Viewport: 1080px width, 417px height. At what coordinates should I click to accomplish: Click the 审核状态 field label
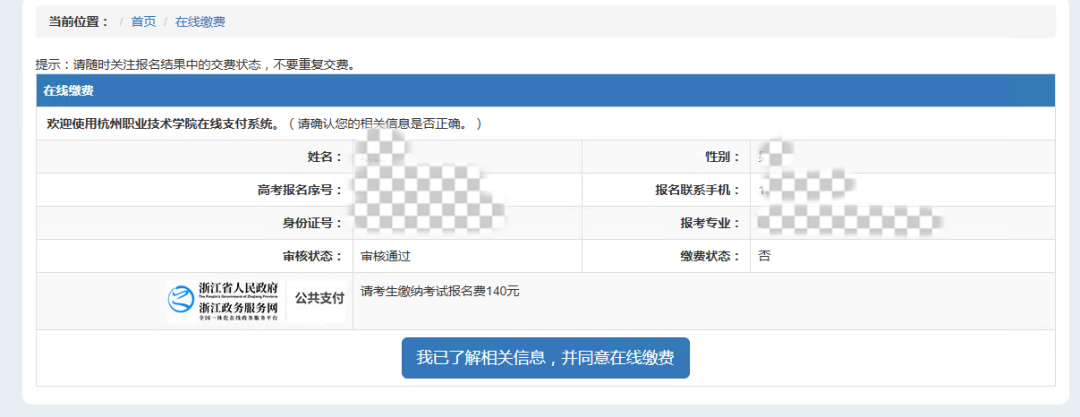[312, 256]
